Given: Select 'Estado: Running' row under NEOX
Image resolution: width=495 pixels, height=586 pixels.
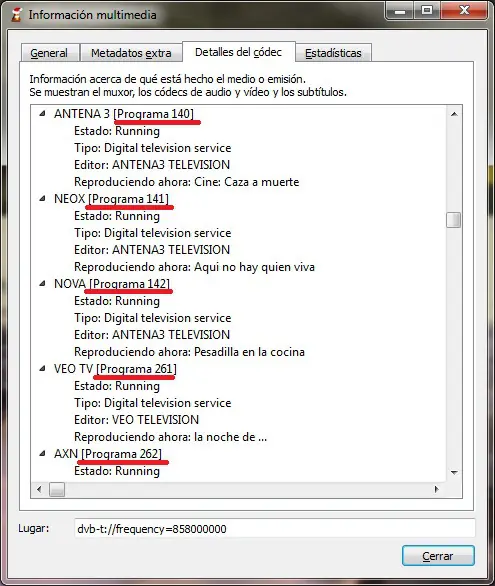Looking at the screenshot, I should click(x=117, y=216).
